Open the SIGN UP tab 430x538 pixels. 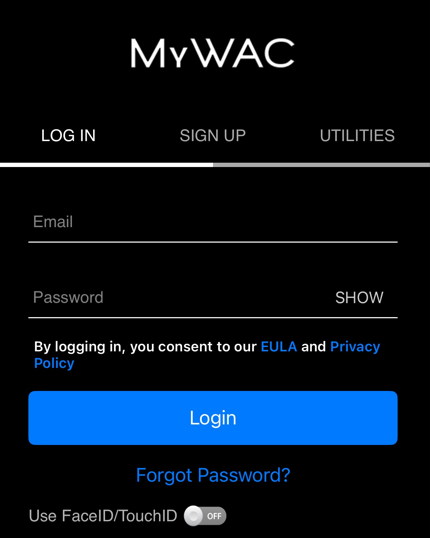[x=213, y=136]
